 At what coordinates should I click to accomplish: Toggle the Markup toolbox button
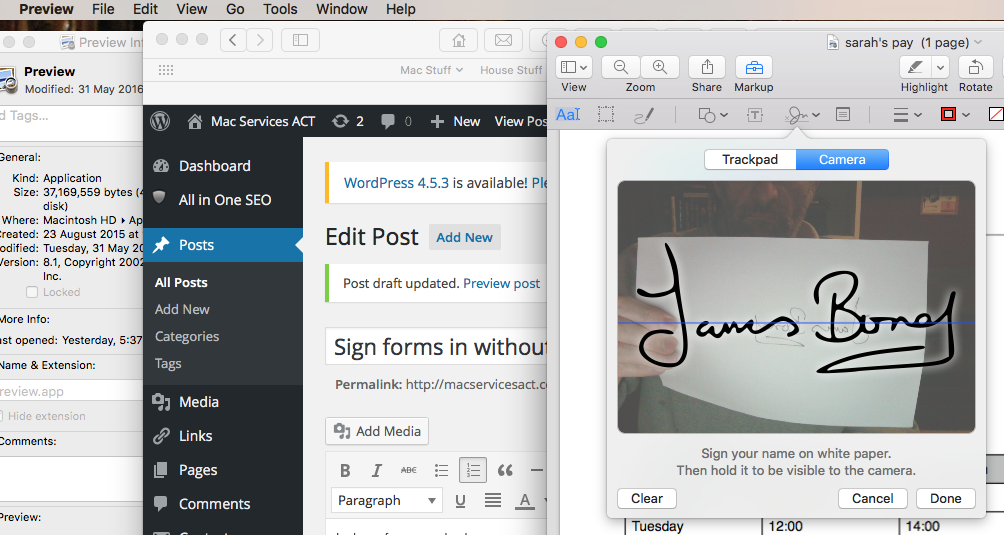point(754,68)
